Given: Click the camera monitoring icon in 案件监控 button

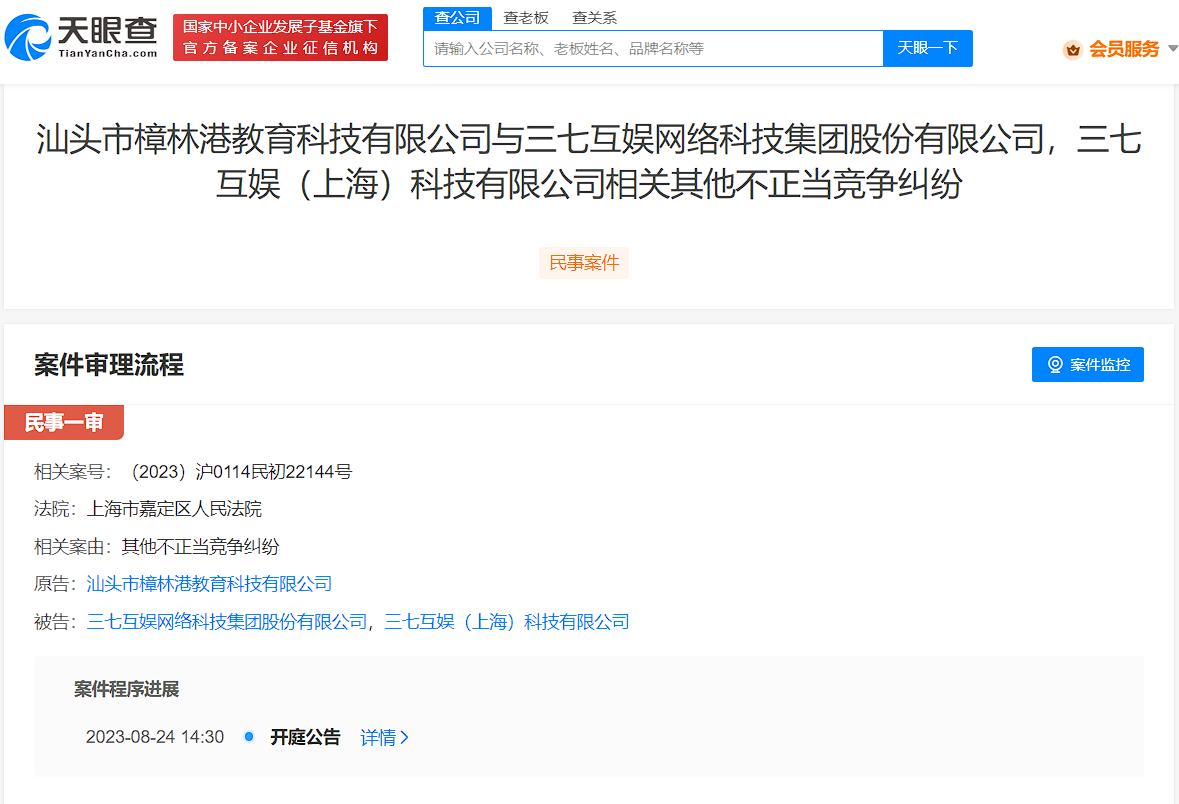Looking at the screenshot, I should (1055, 364).
